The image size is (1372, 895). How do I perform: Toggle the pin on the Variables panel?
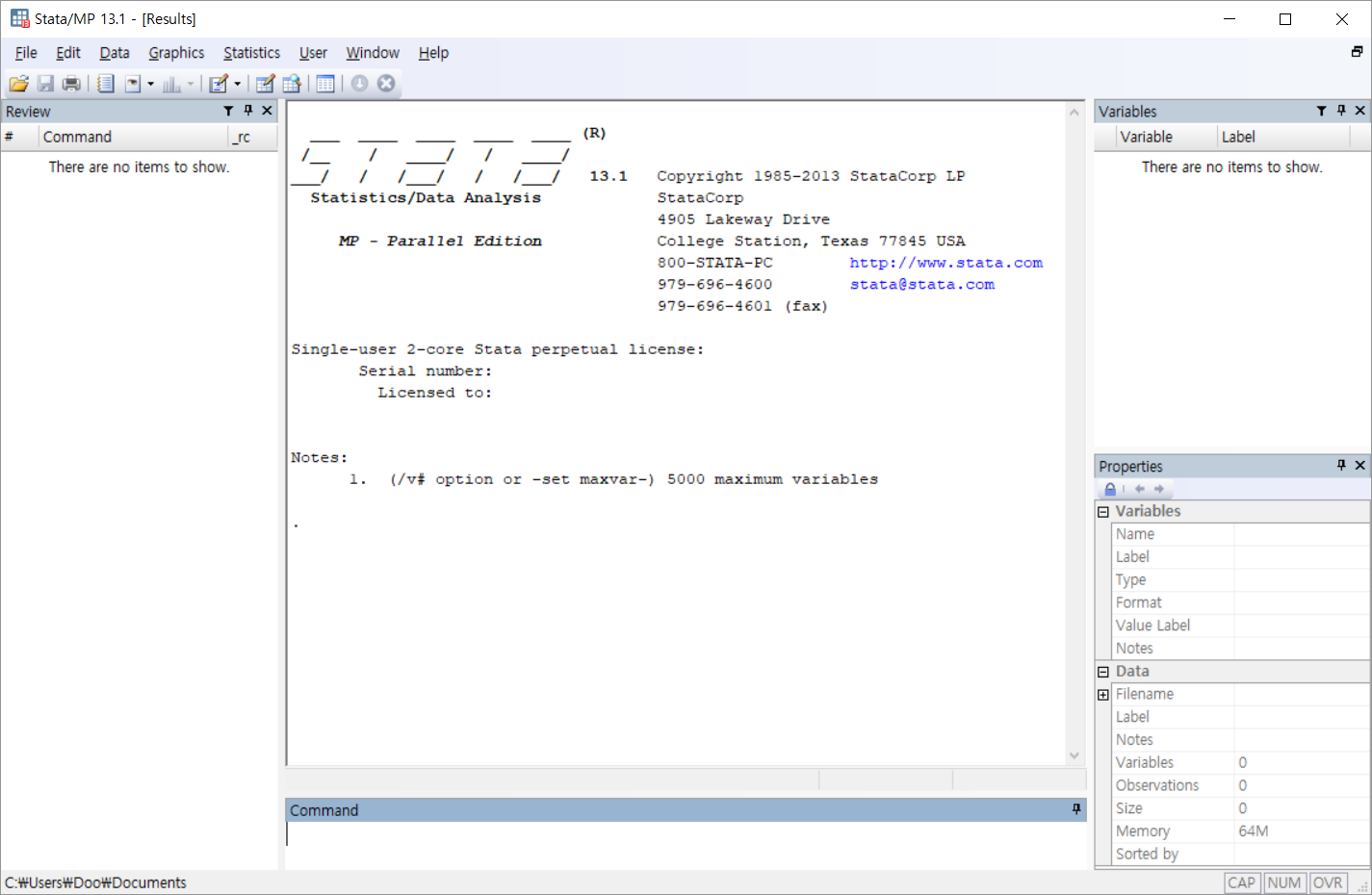pos(1341,111)
